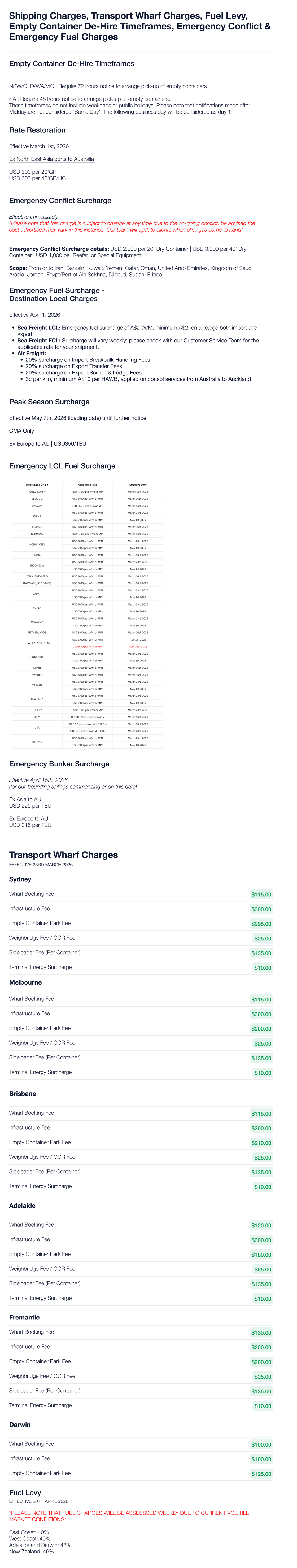The image size is (297, 1568).
Task: Select the BANGLADESH row in the LCL table
Action: [37, 491]
